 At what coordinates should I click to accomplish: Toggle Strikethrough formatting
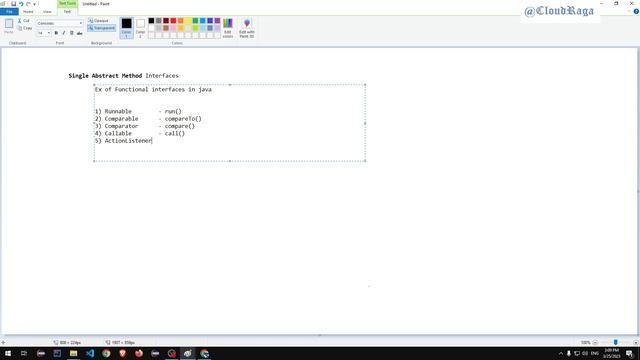pos(80,33)
